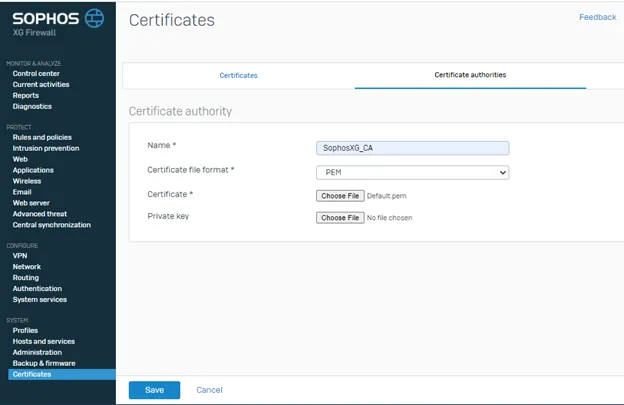
Task: Select Backup & firmware in sidebar
Action: 43,363
